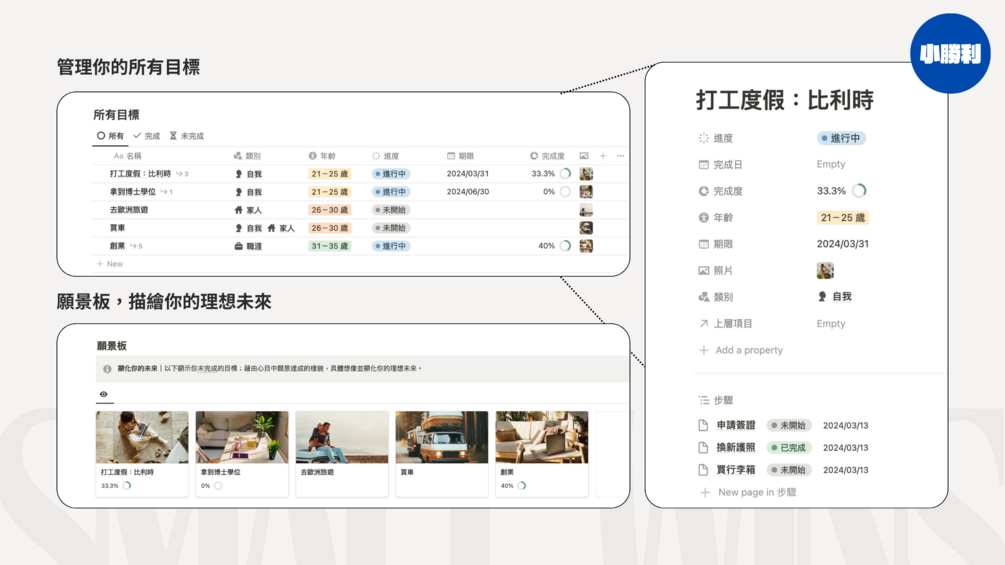The width and height of the screenshot is (1005, 565).
Task: Open the 買車 gallery card with van
Action: (x=442, y=454)
